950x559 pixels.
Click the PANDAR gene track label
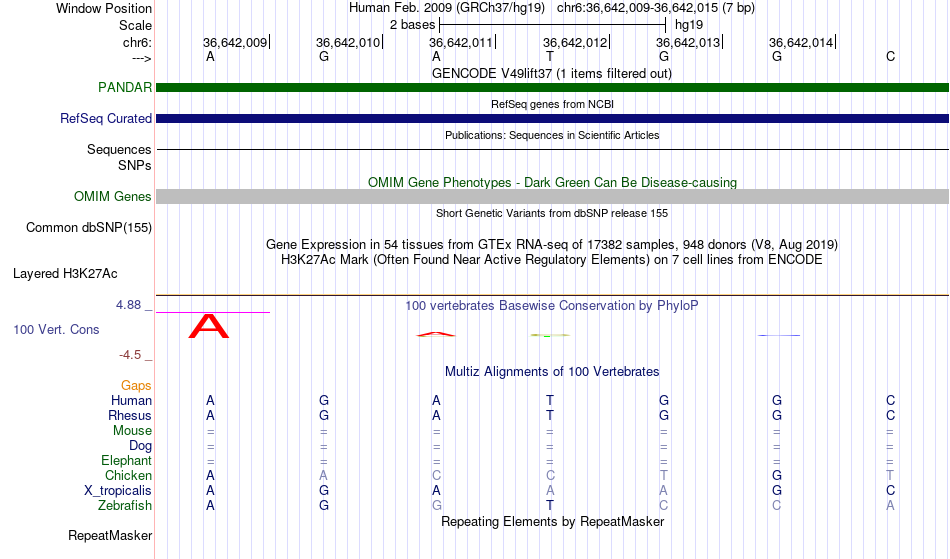(125, 87)
